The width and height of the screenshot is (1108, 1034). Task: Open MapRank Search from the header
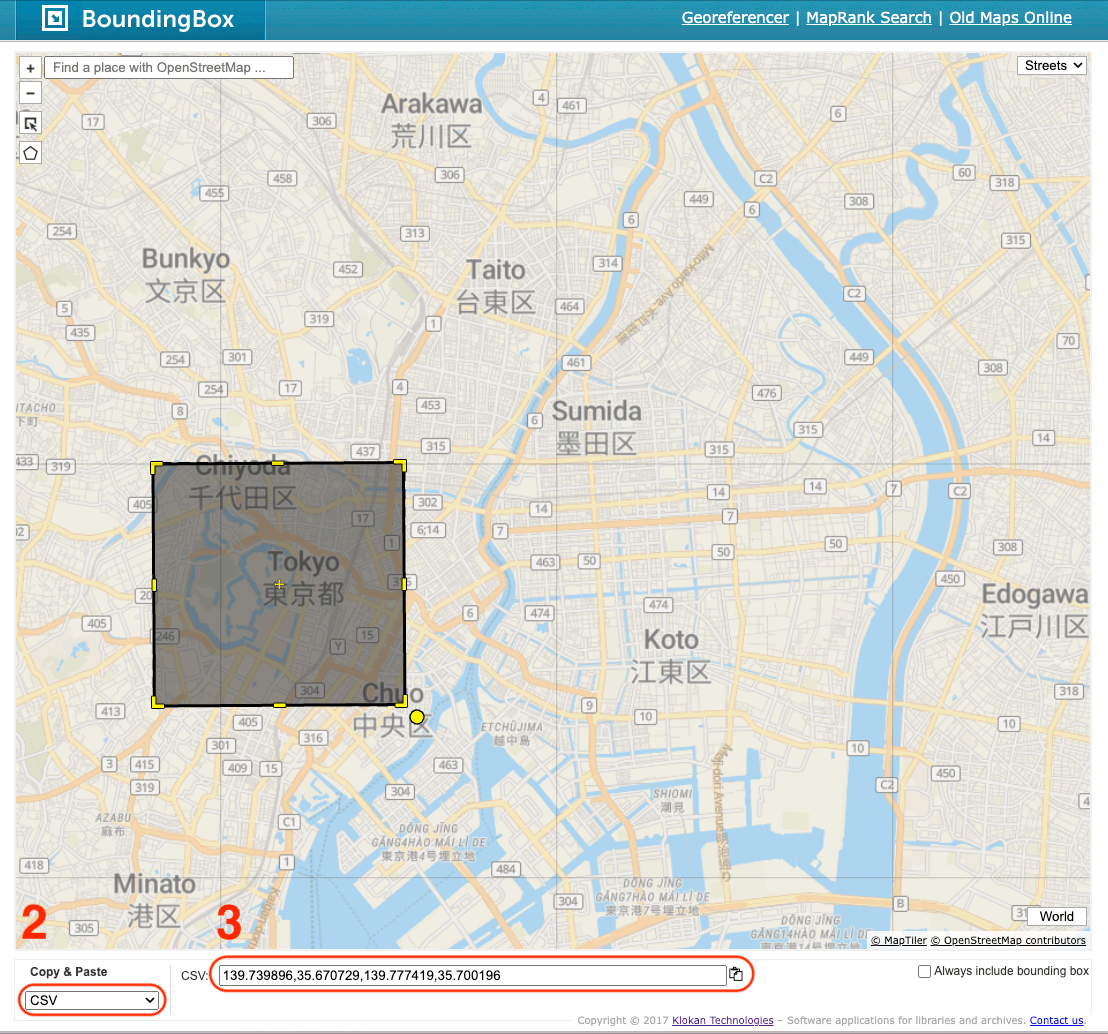[868, 17]
